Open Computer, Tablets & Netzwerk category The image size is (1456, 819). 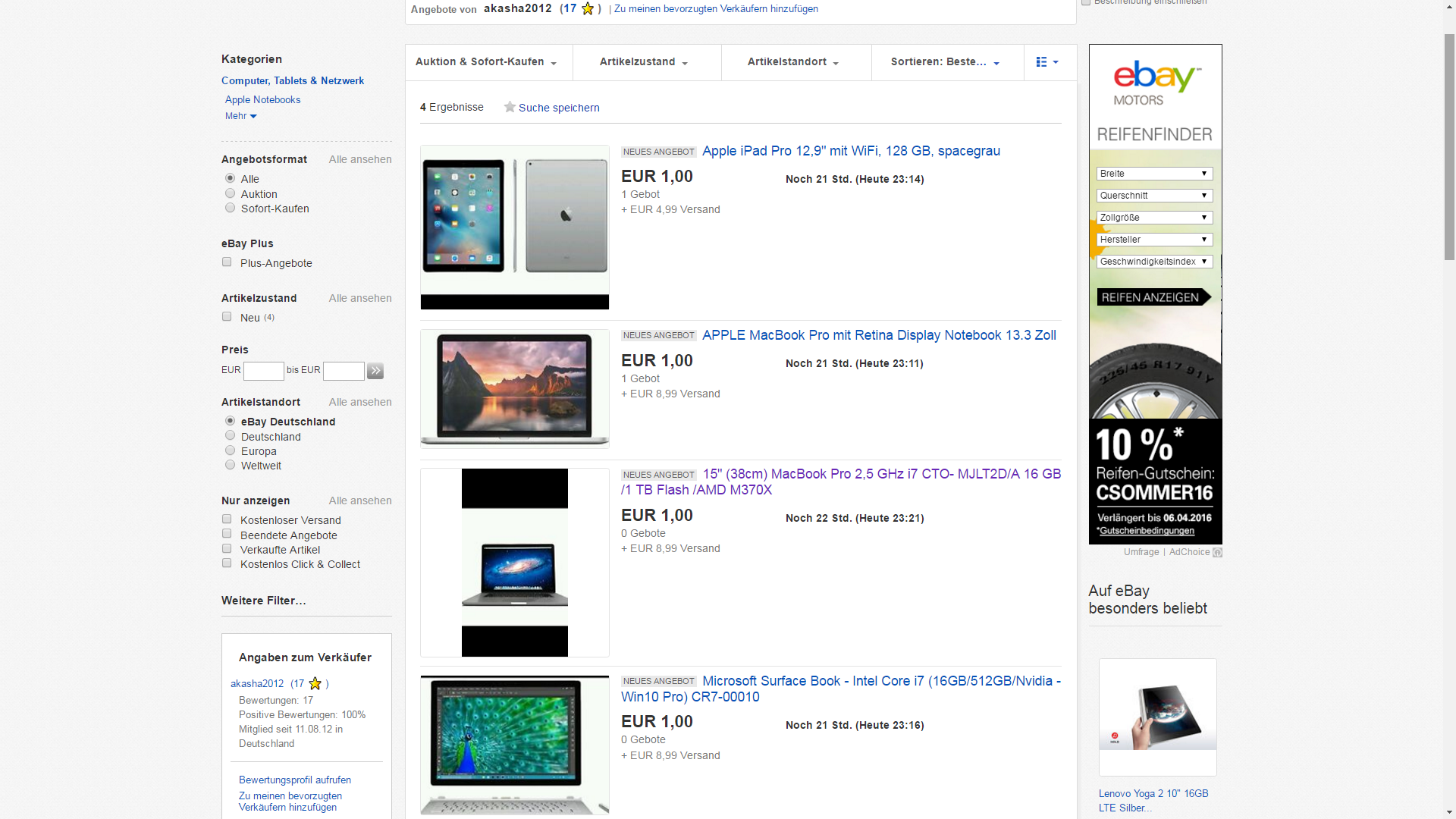pyautogui.click(x=293, y=80)
